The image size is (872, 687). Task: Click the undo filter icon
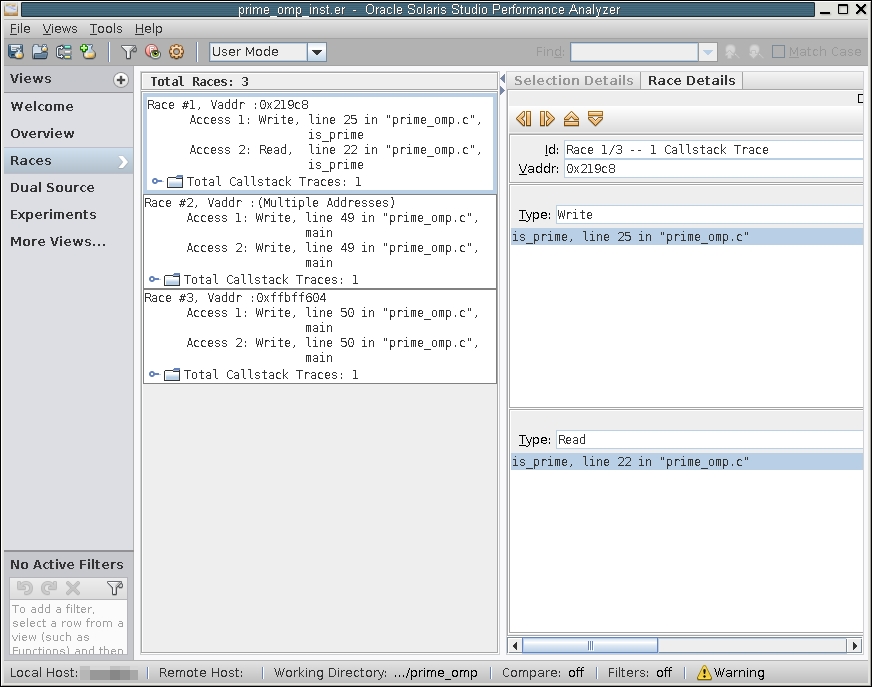[x=25, y=587]
